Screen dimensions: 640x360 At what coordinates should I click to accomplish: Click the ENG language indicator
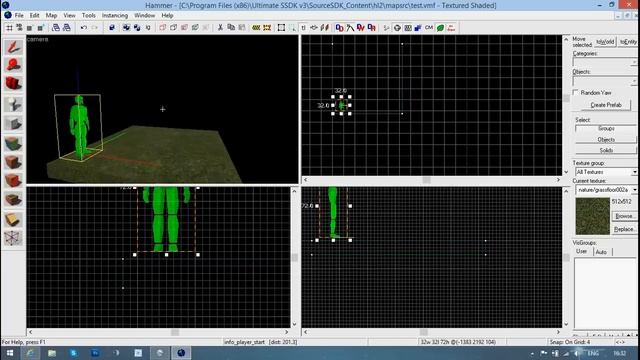click(x=593, y=353)
